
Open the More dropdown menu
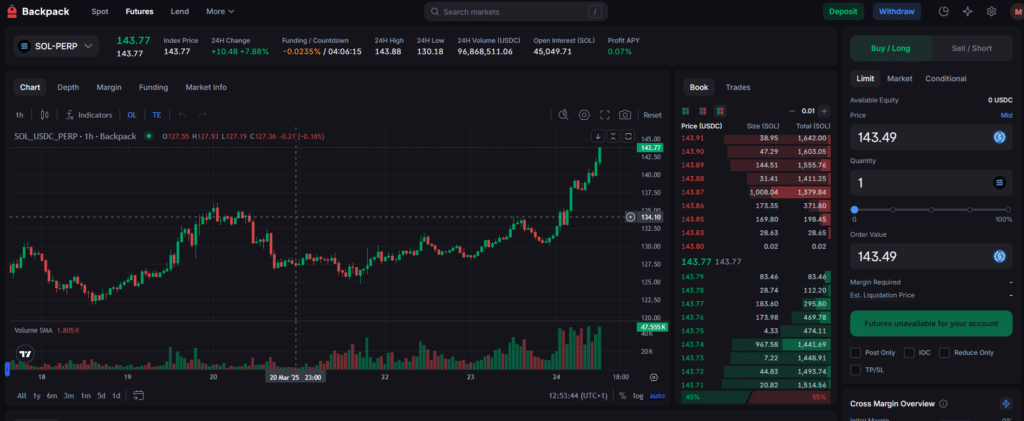point(220,12)
